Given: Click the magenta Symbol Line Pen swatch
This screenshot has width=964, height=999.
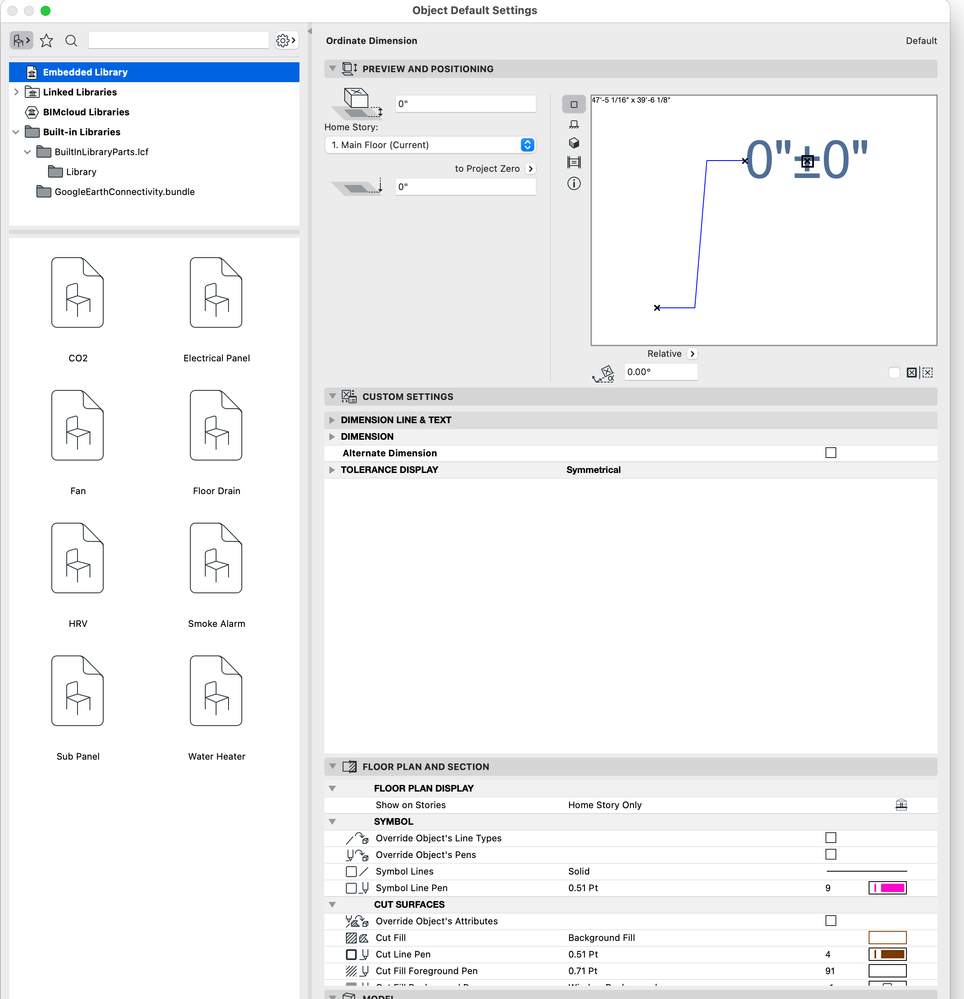Looking at the screenshot, I should click(x=887, y=887).
